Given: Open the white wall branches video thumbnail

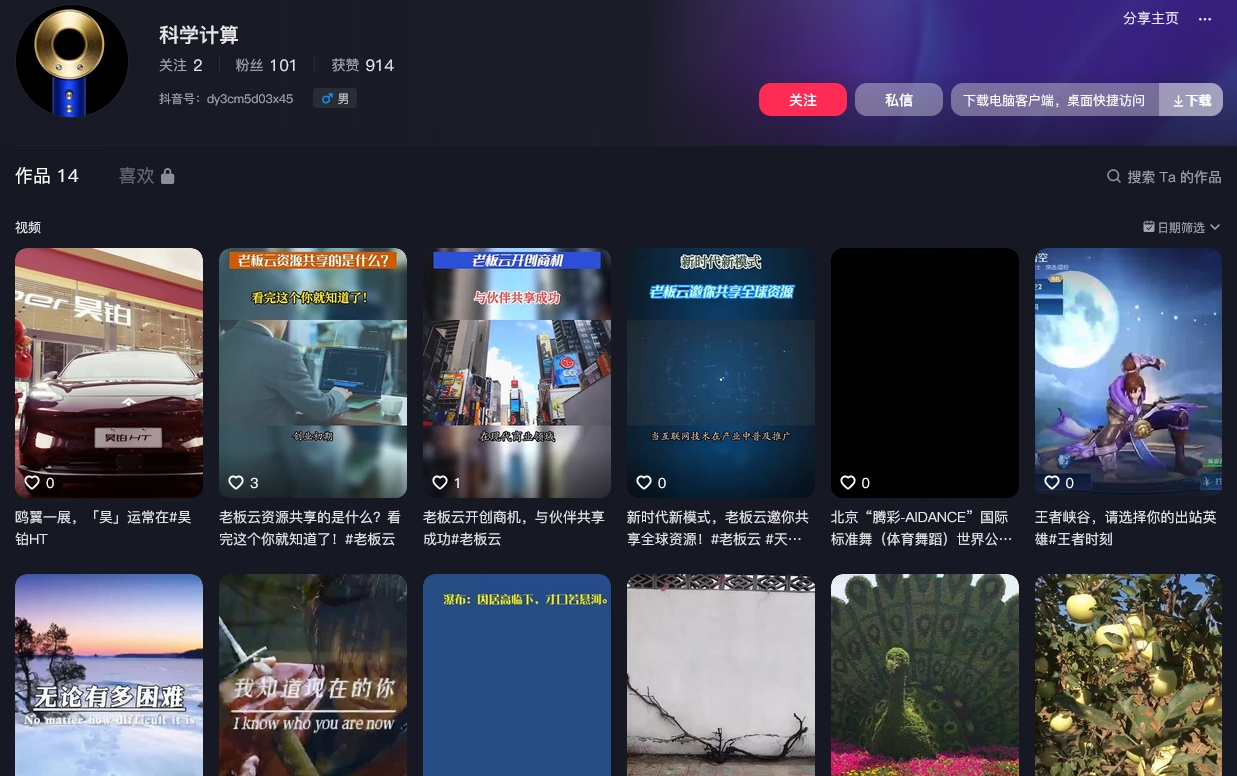Looking at the screenshot, I should pos(721,675).
